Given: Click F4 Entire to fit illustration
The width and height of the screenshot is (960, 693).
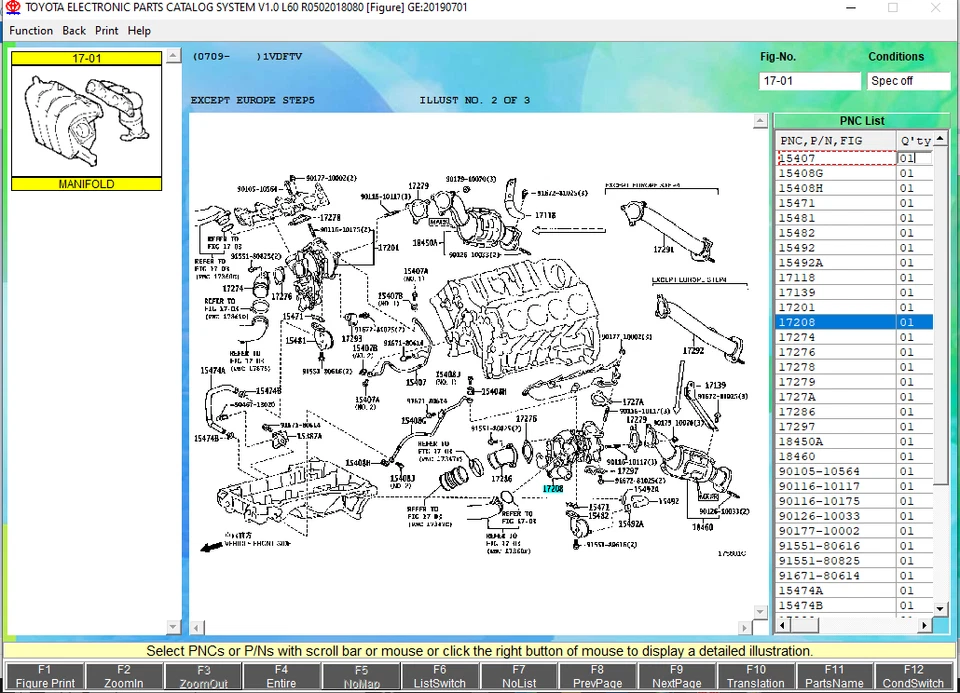Looking at the screenshot, I should [281, 677].
